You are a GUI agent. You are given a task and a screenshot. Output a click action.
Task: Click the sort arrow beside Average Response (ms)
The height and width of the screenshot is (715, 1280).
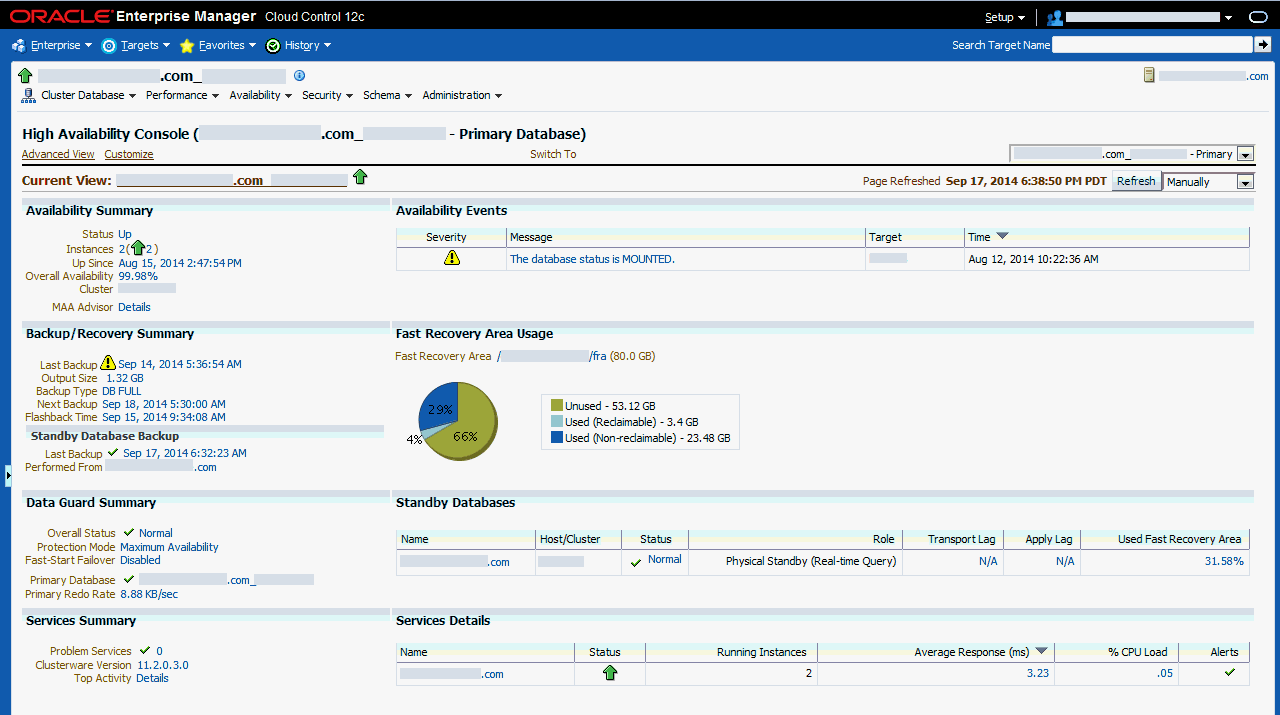[x=1041, y=651]
